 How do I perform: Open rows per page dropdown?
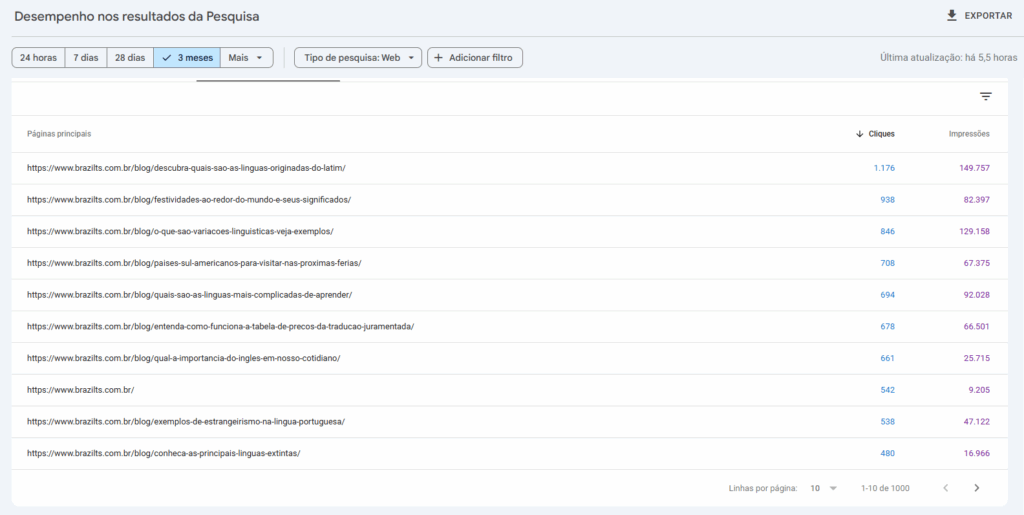(824, 488)
